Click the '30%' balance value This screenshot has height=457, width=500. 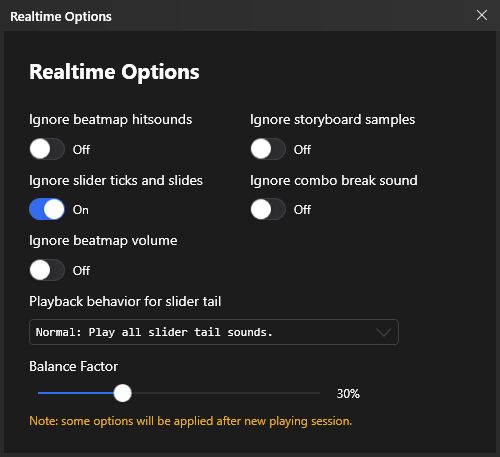(348, 394)
